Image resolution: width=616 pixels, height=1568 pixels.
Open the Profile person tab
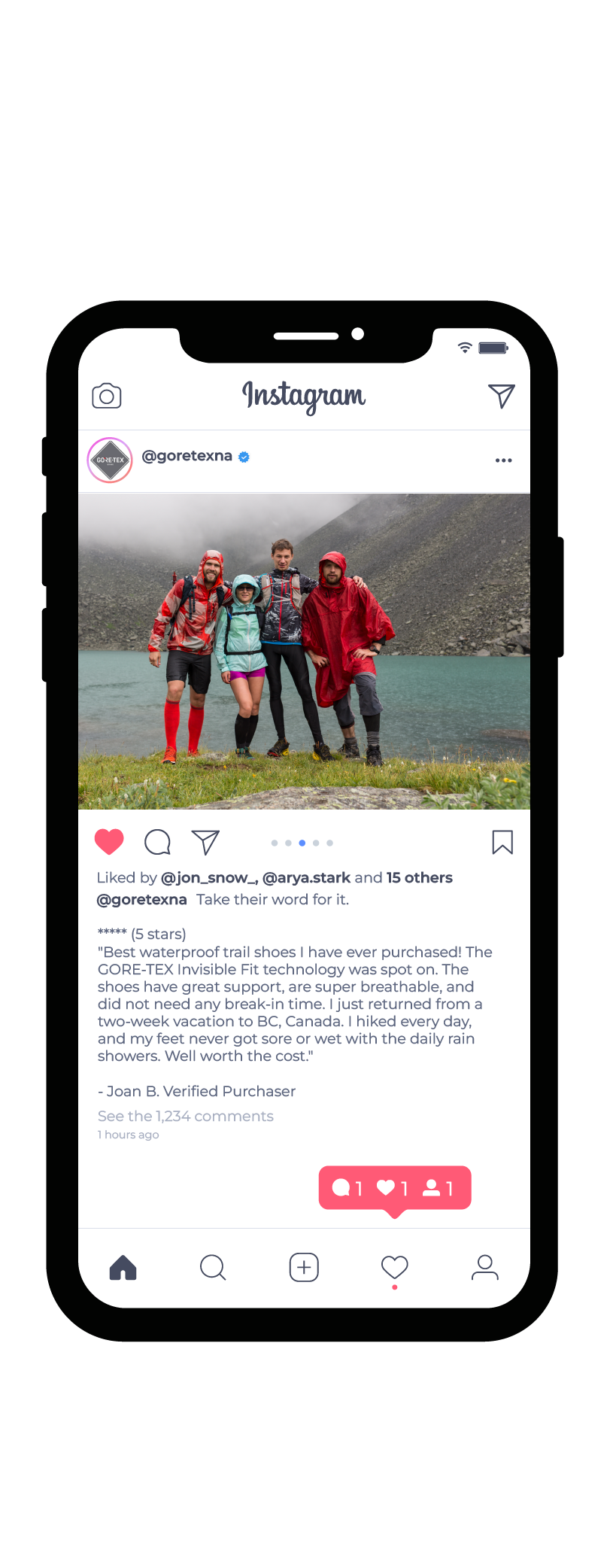coord(485,1268)
